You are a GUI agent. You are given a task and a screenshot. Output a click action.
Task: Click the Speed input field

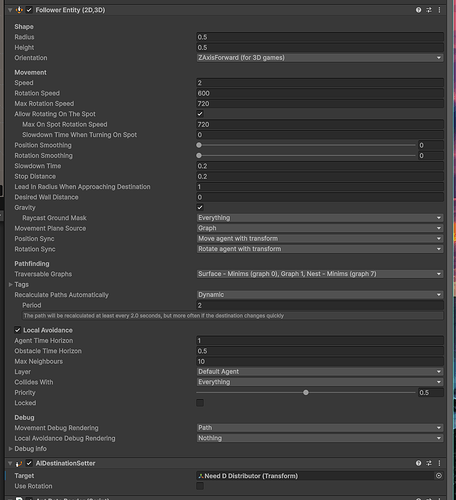tap(320, 83)
